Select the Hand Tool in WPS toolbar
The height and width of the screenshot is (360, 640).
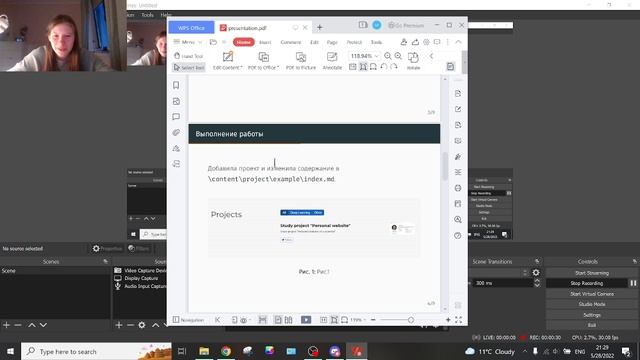[x=189, y=56]
